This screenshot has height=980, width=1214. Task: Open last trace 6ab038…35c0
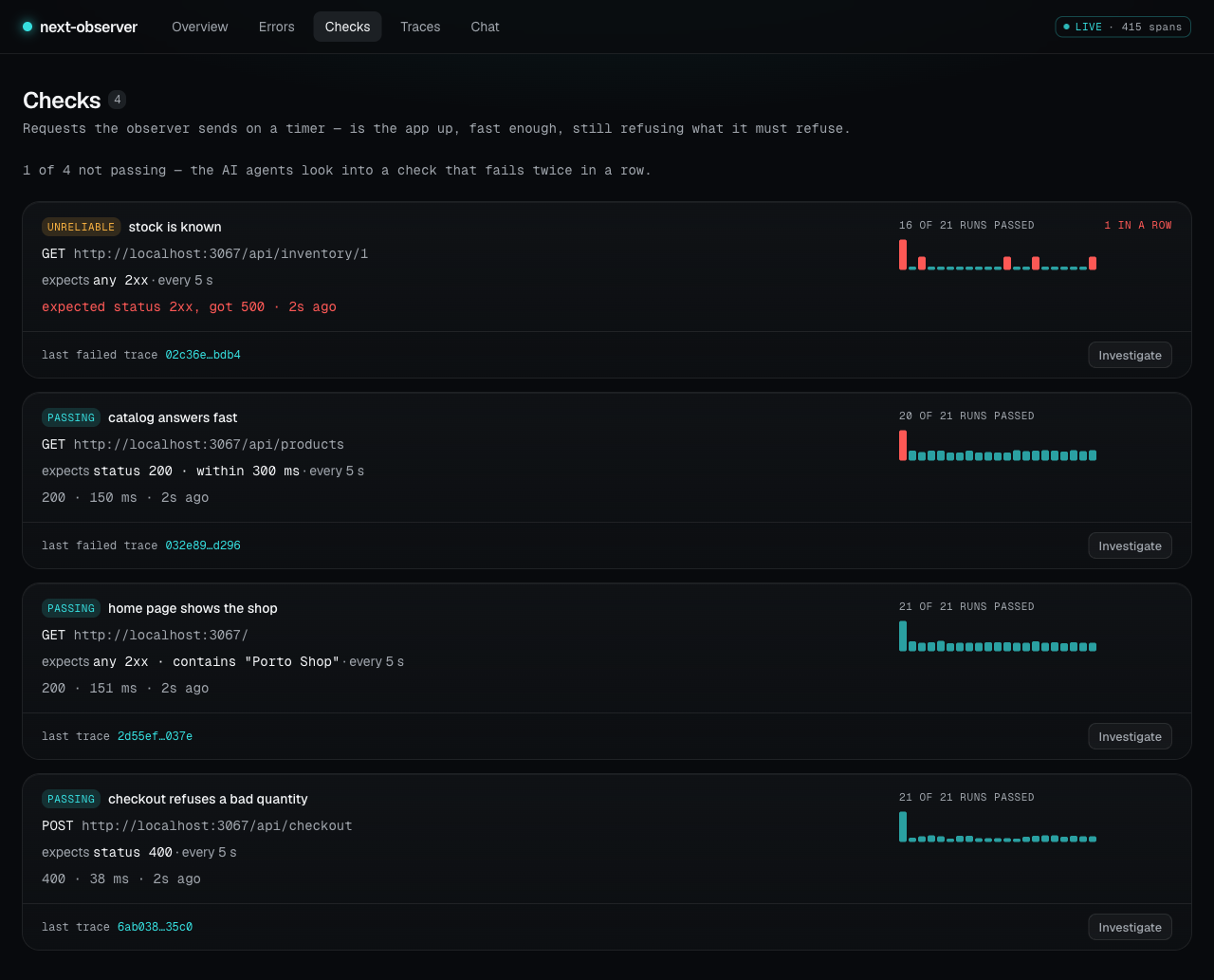click(155, 927)
